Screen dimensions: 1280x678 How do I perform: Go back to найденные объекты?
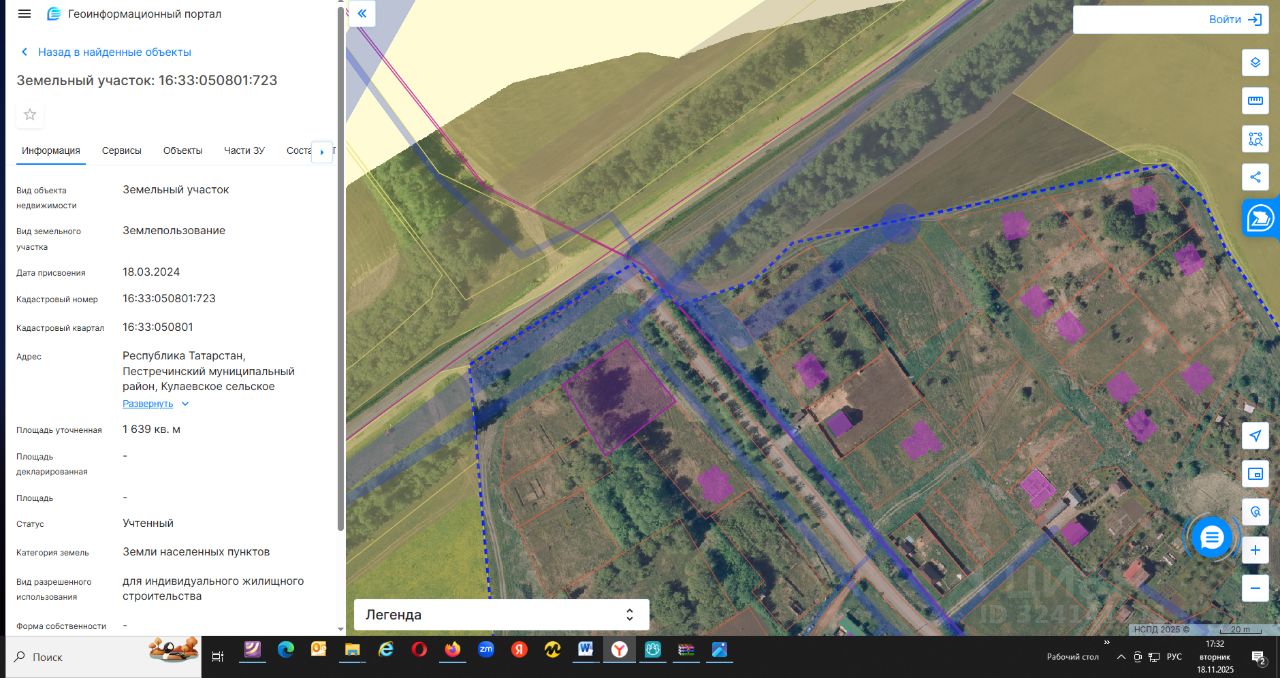pyautogui.click(x=105, y=52)
